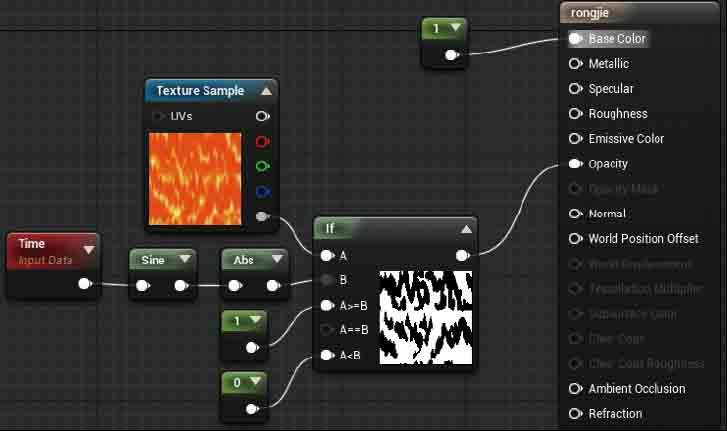727x431 pixels.
Task: Click the green channel output pin on Texture Sample
Action: [262, 167]
